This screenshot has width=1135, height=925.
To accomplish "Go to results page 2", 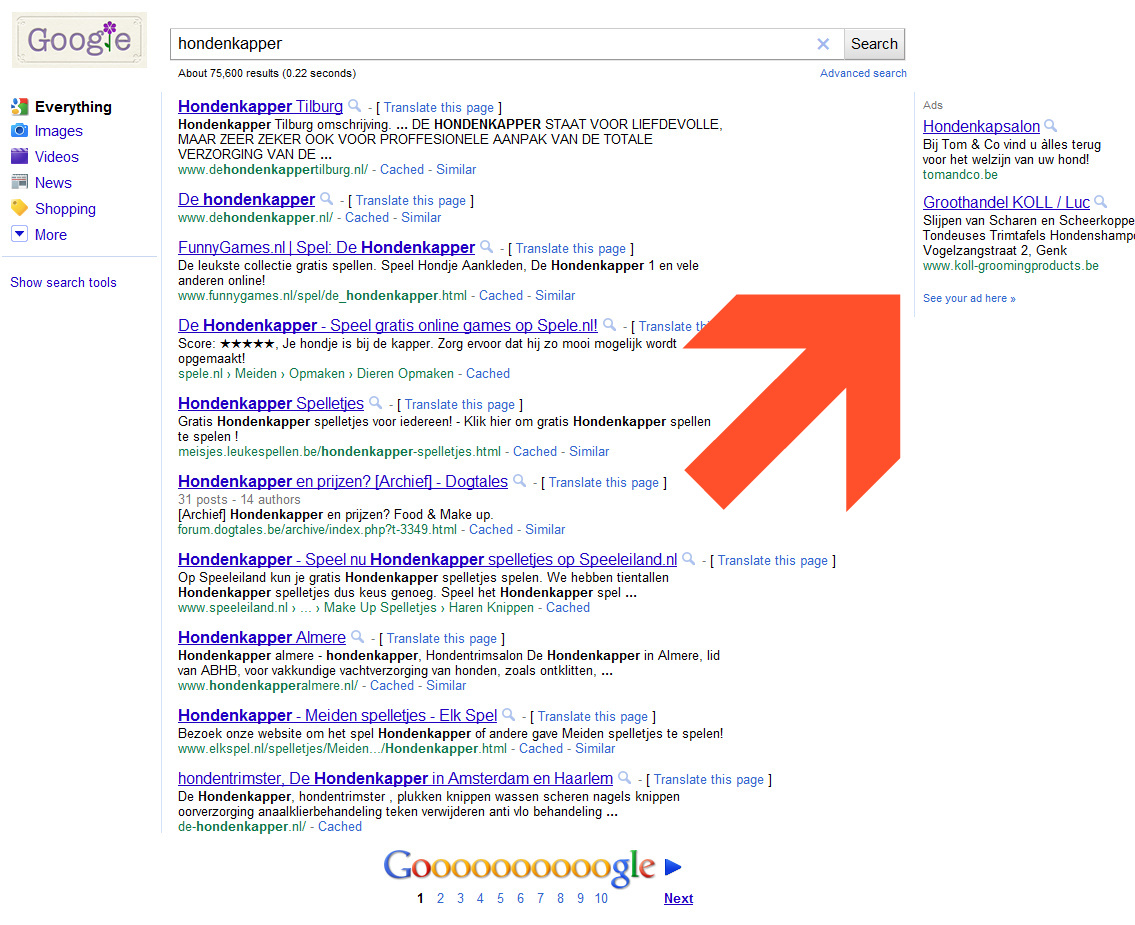I will click(x=440, y=898).
